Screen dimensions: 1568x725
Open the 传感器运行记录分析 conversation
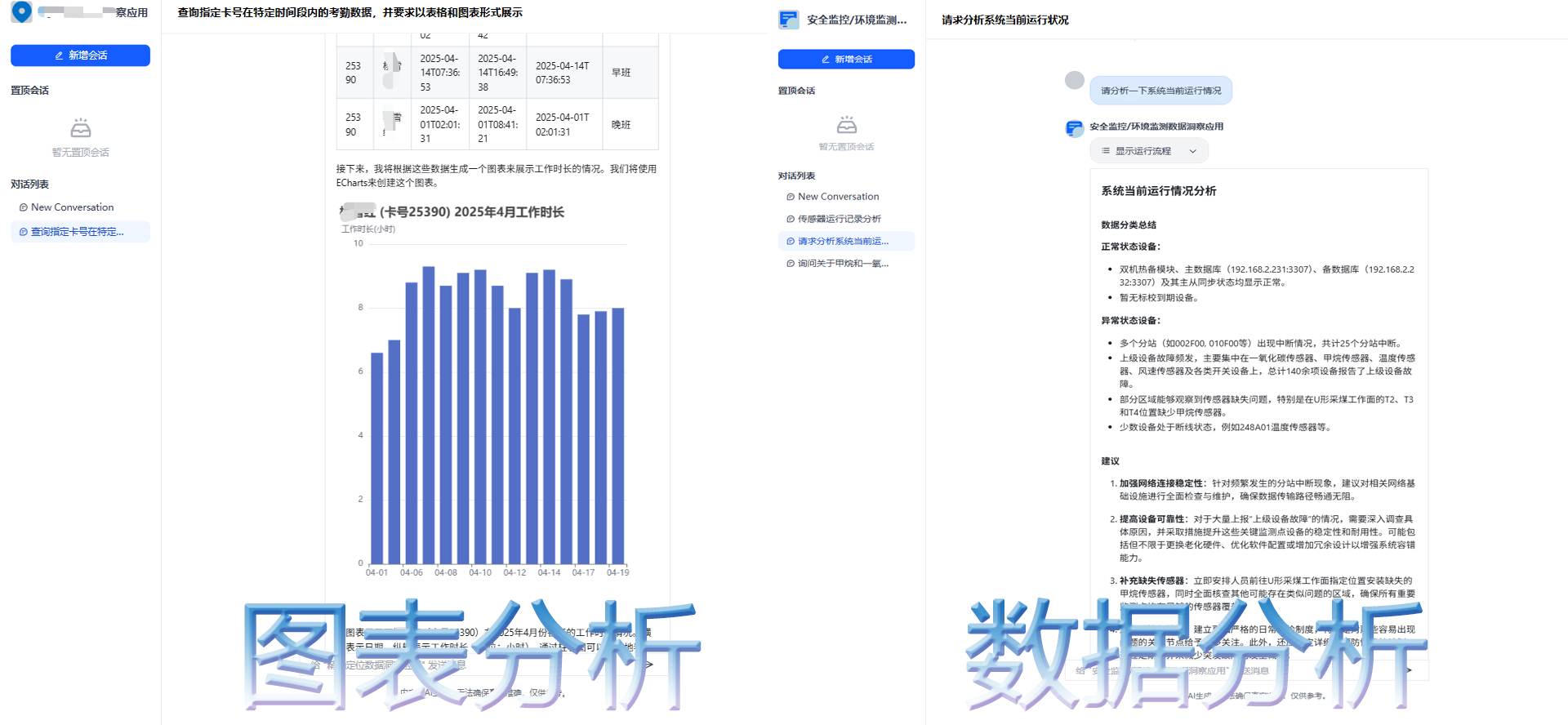(839, 219)
